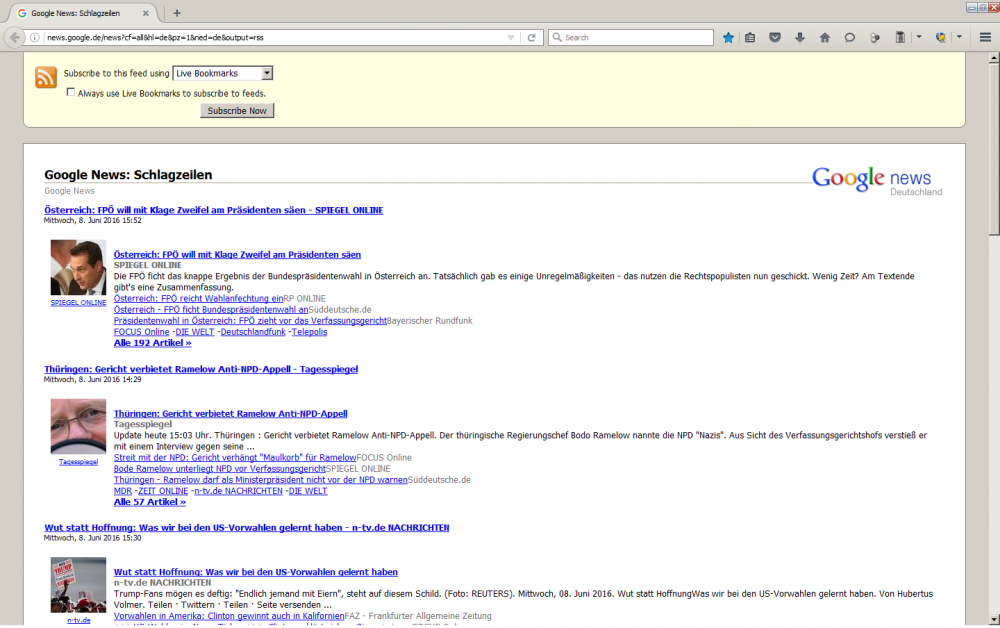1000x628 pixels.
Task: Click the scrollbar up arrow
Action: click(x=994, y=58)
